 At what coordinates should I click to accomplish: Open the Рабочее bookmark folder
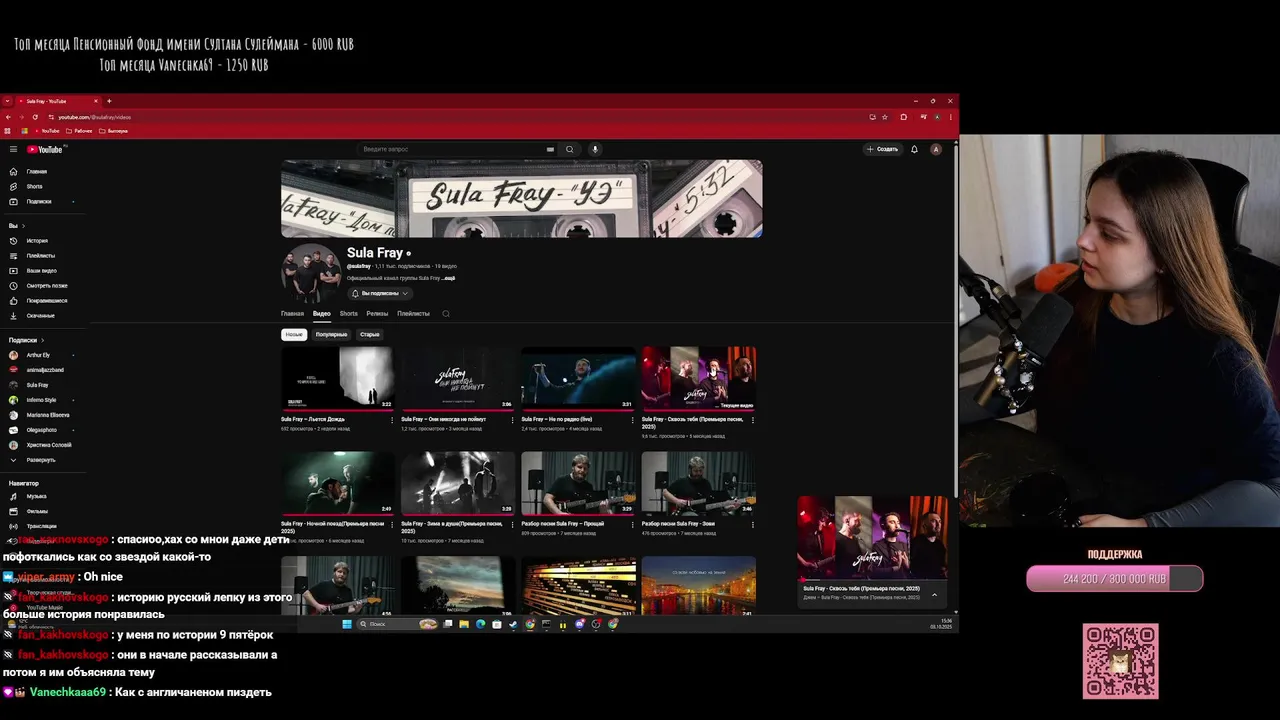80,131
